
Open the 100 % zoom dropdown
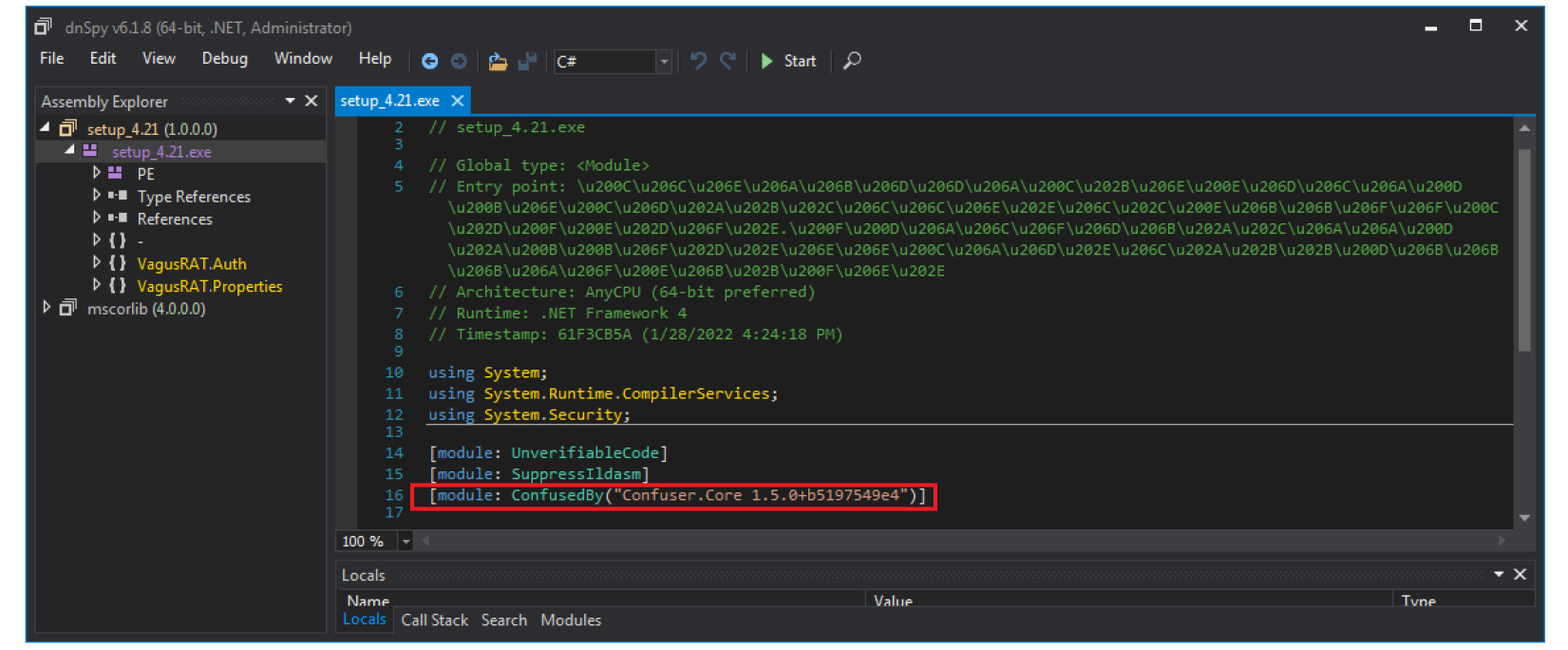pos(406,542)
